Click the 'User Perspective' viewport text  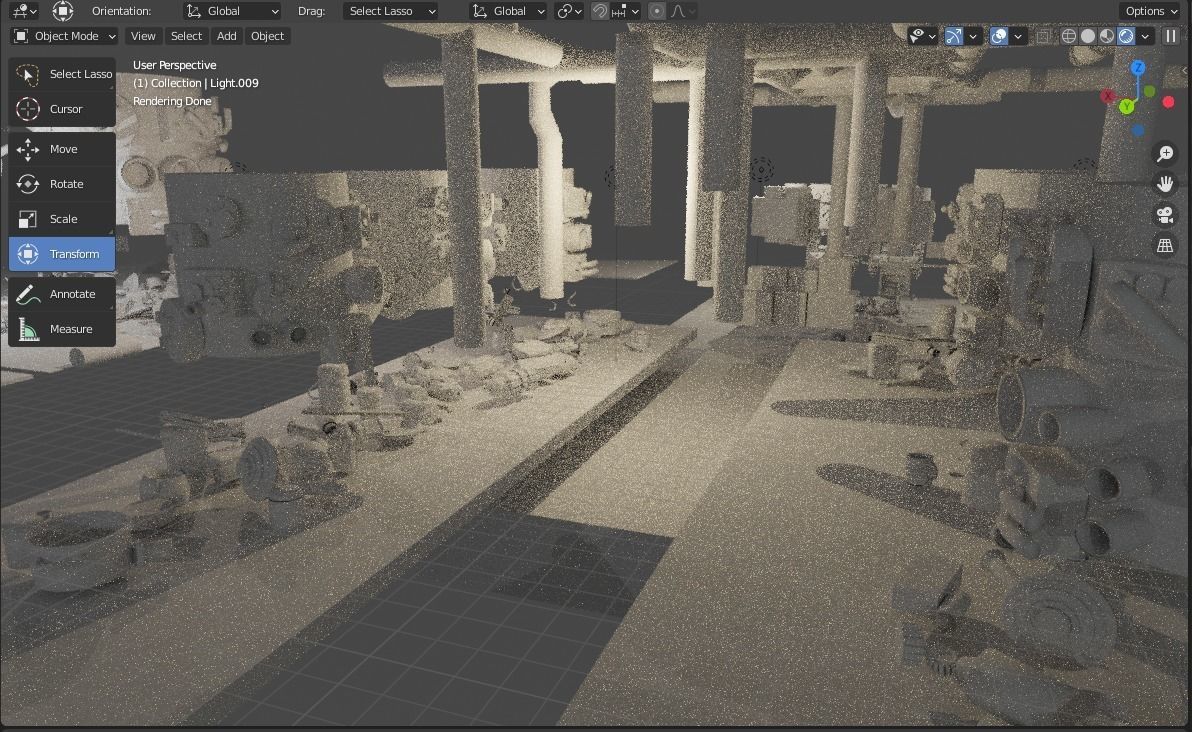tap(174, 65)
